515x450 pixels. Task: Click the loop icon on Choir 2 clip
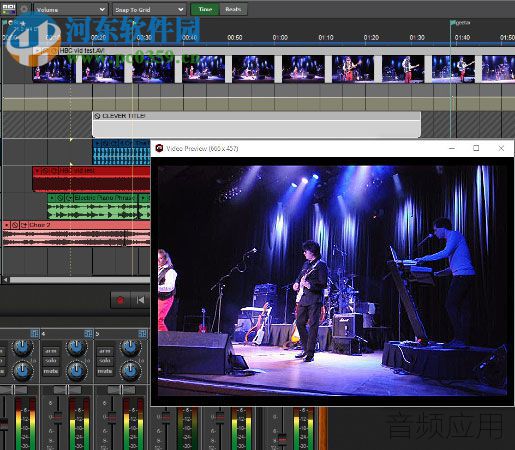tap(23, 225)
